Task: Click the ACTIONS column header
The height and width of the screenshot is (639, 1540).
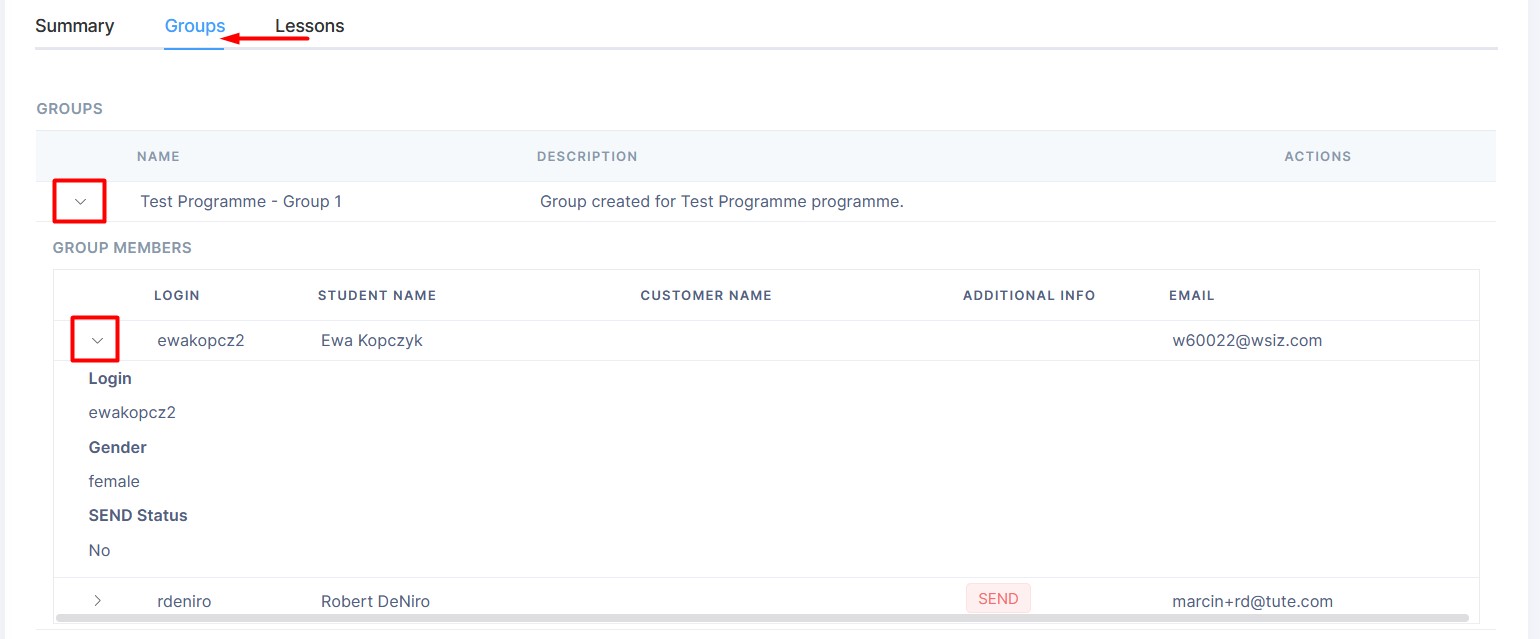Action: tap(1317, 157)
